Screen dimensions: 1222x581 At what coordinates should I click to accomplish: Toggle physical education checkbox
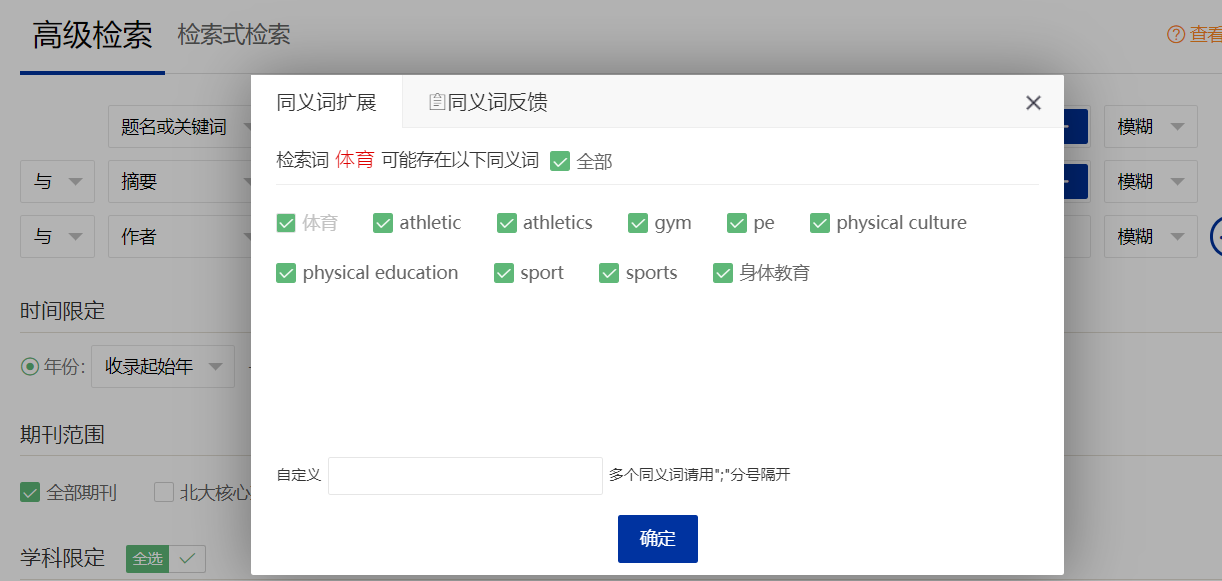pos(286,273)
